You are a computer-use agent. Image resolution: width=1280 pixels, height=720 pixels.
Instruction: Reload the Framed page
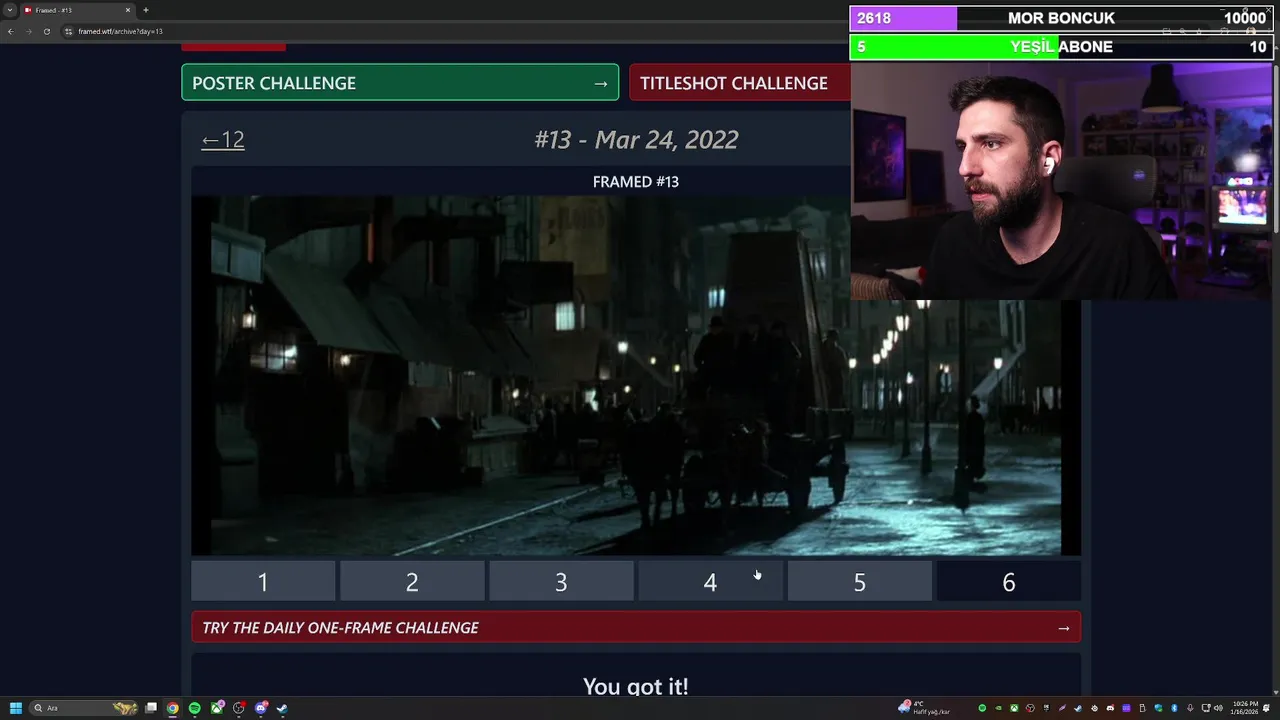point(46,31)
